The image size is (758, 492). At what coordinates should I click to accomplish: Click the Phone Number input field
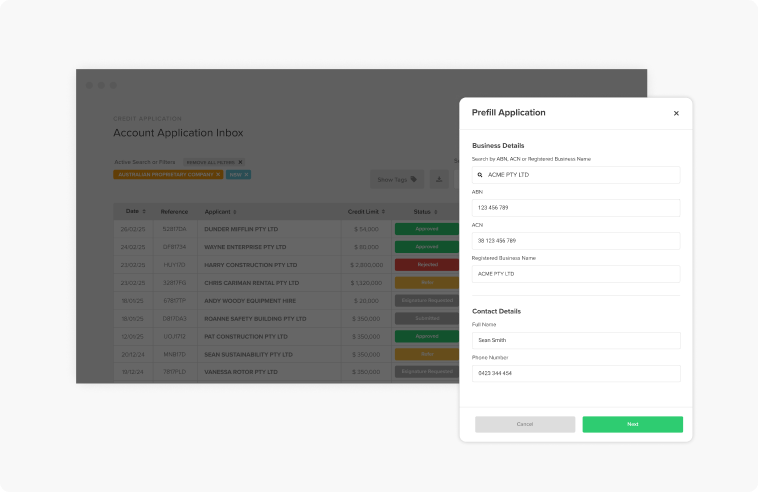point(576,373)
